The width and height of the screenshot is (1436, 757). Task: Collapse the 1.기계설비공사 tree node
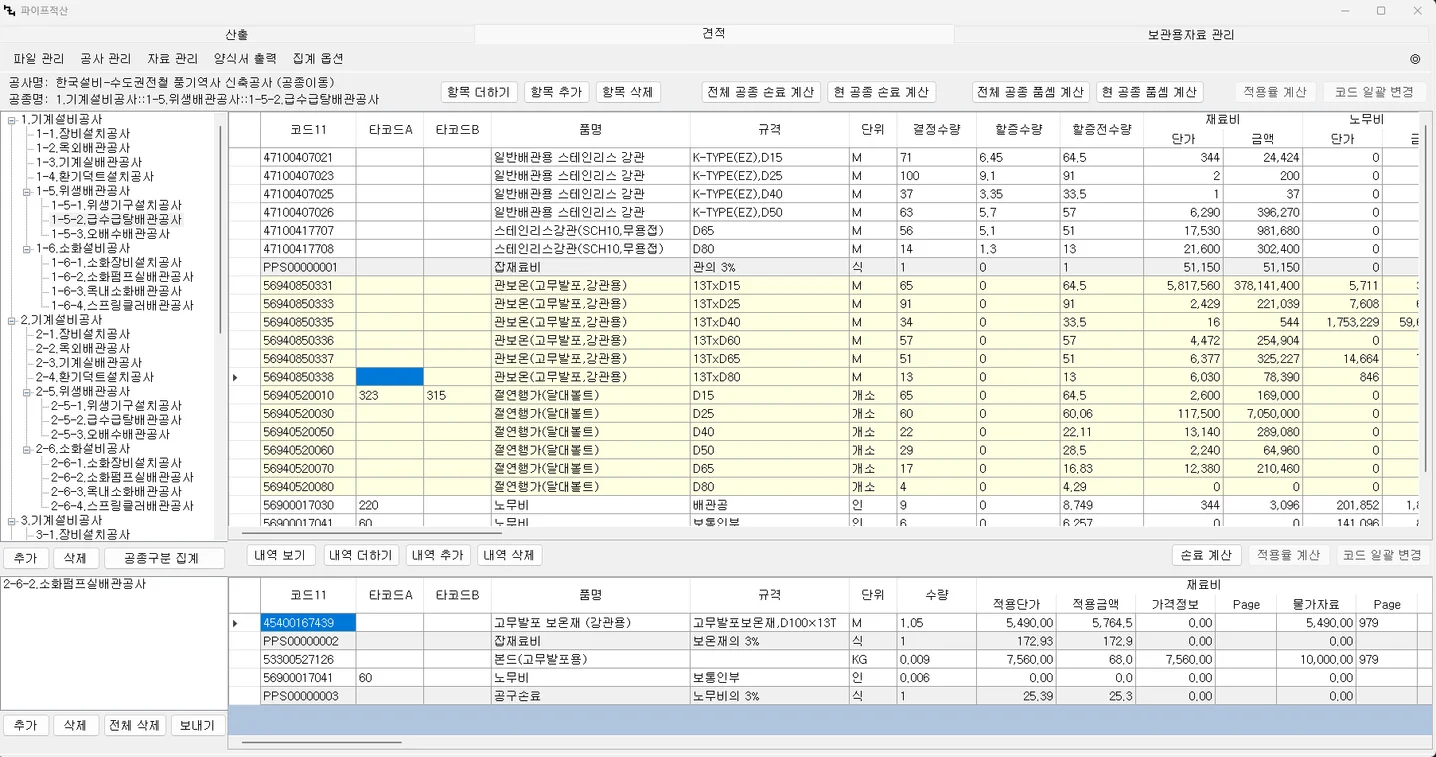click(x=11, y=119)
